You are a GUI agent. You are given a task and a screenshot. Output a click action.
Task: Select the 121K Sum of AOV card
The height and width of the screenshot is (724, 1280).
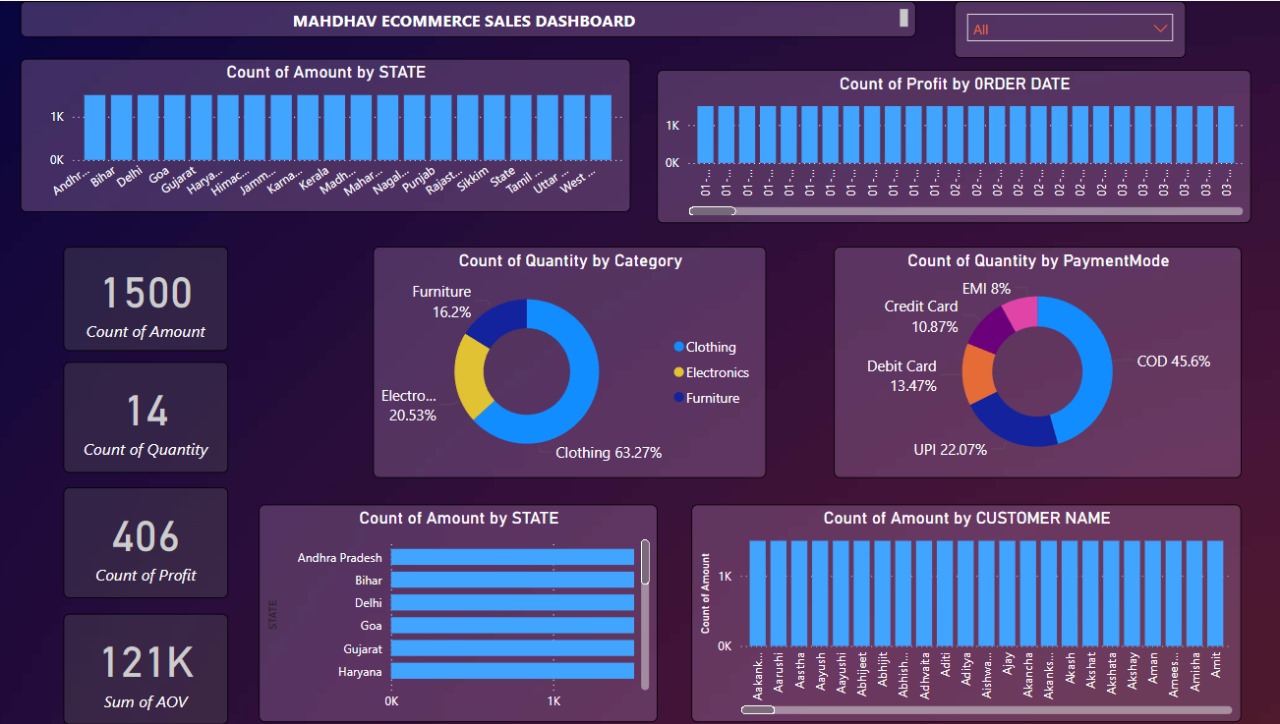tap(146, 670)
